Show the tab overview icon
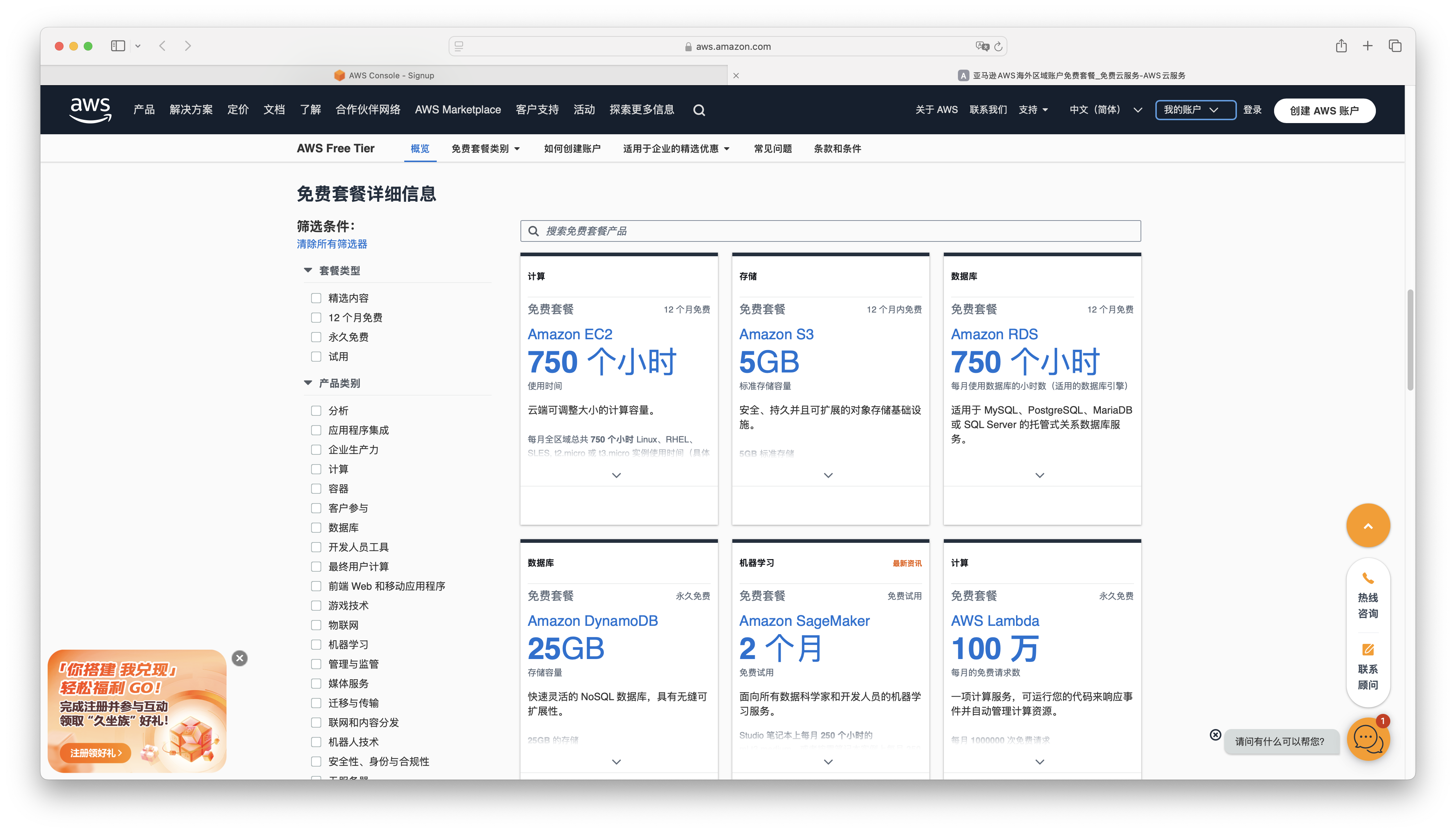The width and height of the screenshot is (1456, 833). pos(1395,46)
